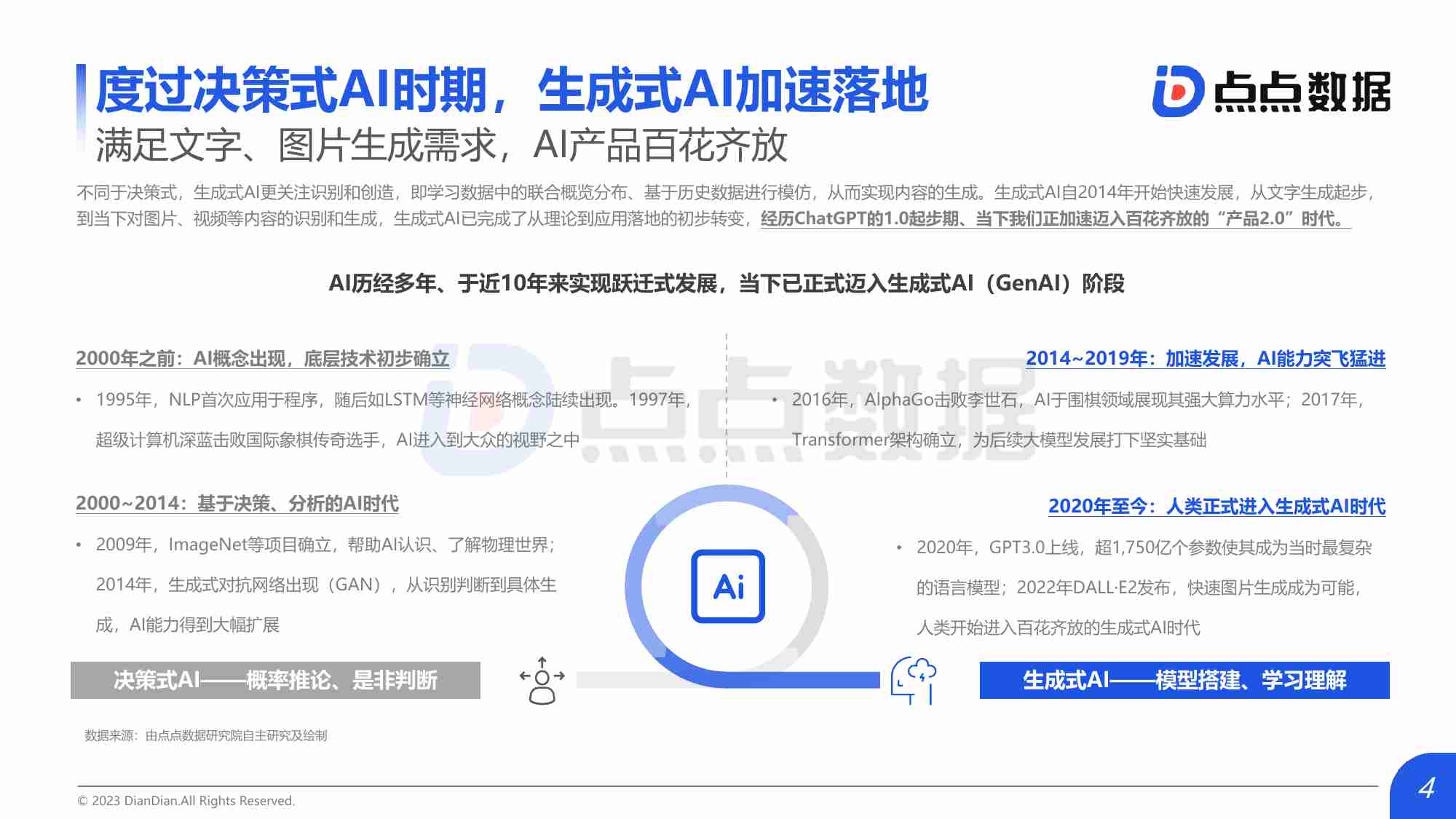The width and height of the screenshot is (1456, 819).
Task: Click the line 成，AI能力得到大幅扩展
Action: (188, 625)
